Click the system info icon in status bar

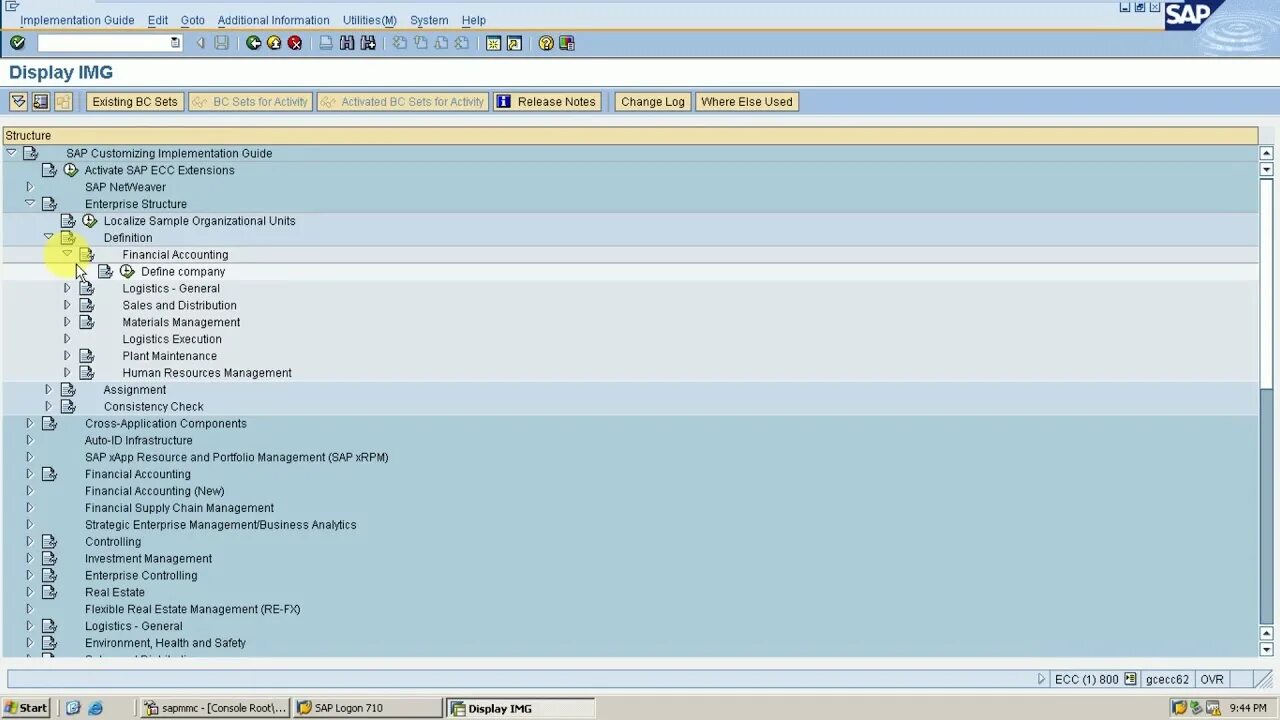[1130, 679]
